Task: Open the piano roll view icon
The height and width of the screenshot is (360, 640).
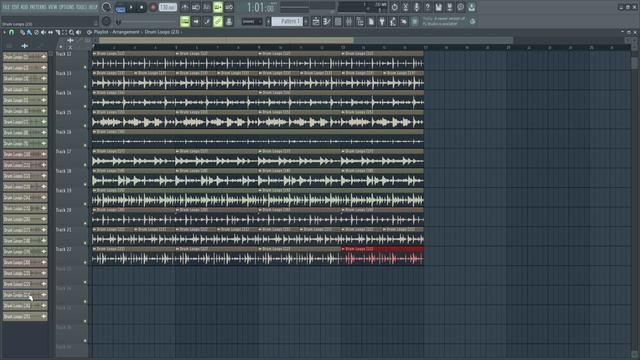Action: click(x=327, y=21)
